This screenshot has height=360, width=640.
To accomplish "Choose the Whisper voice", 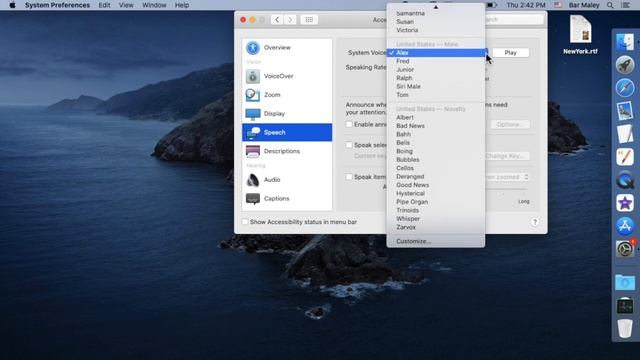I will [436, 219].
